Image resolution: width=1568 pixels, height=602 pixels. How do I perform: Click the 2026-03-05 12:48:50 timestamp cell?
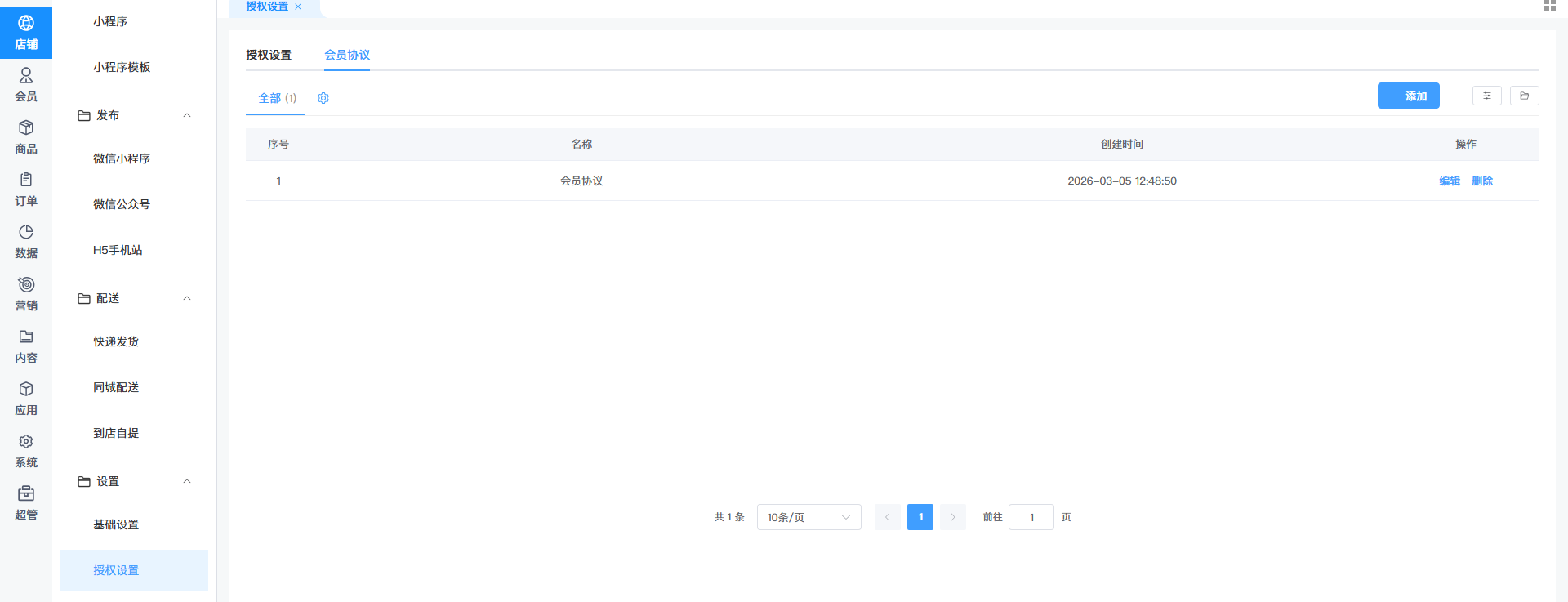pyautogui.click(x=1122, y=181)
